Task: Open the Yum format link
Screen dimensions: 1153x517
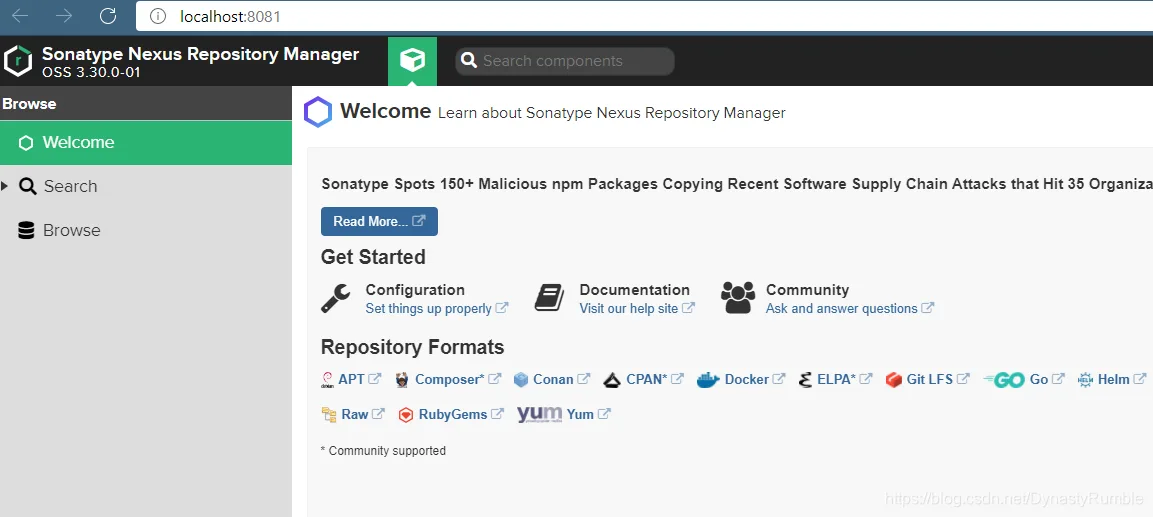Action: pyautogui.click(x=588, y=414)
